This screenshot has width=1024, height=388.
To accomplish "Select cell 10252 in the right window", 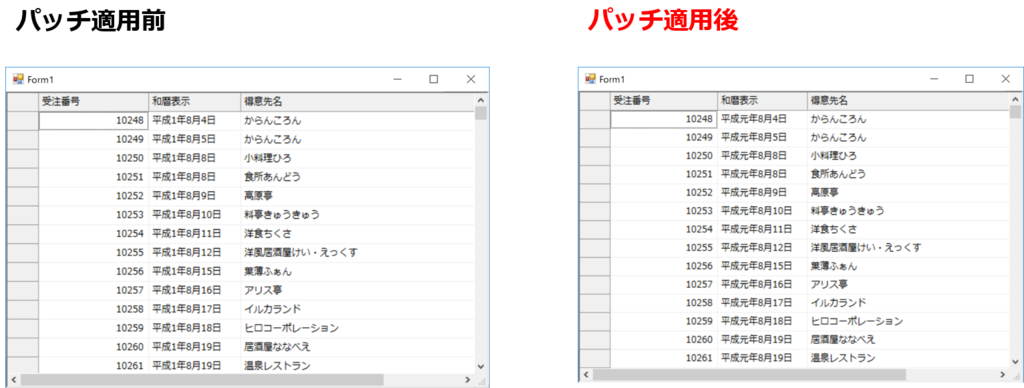I will (x=664, y=193).
